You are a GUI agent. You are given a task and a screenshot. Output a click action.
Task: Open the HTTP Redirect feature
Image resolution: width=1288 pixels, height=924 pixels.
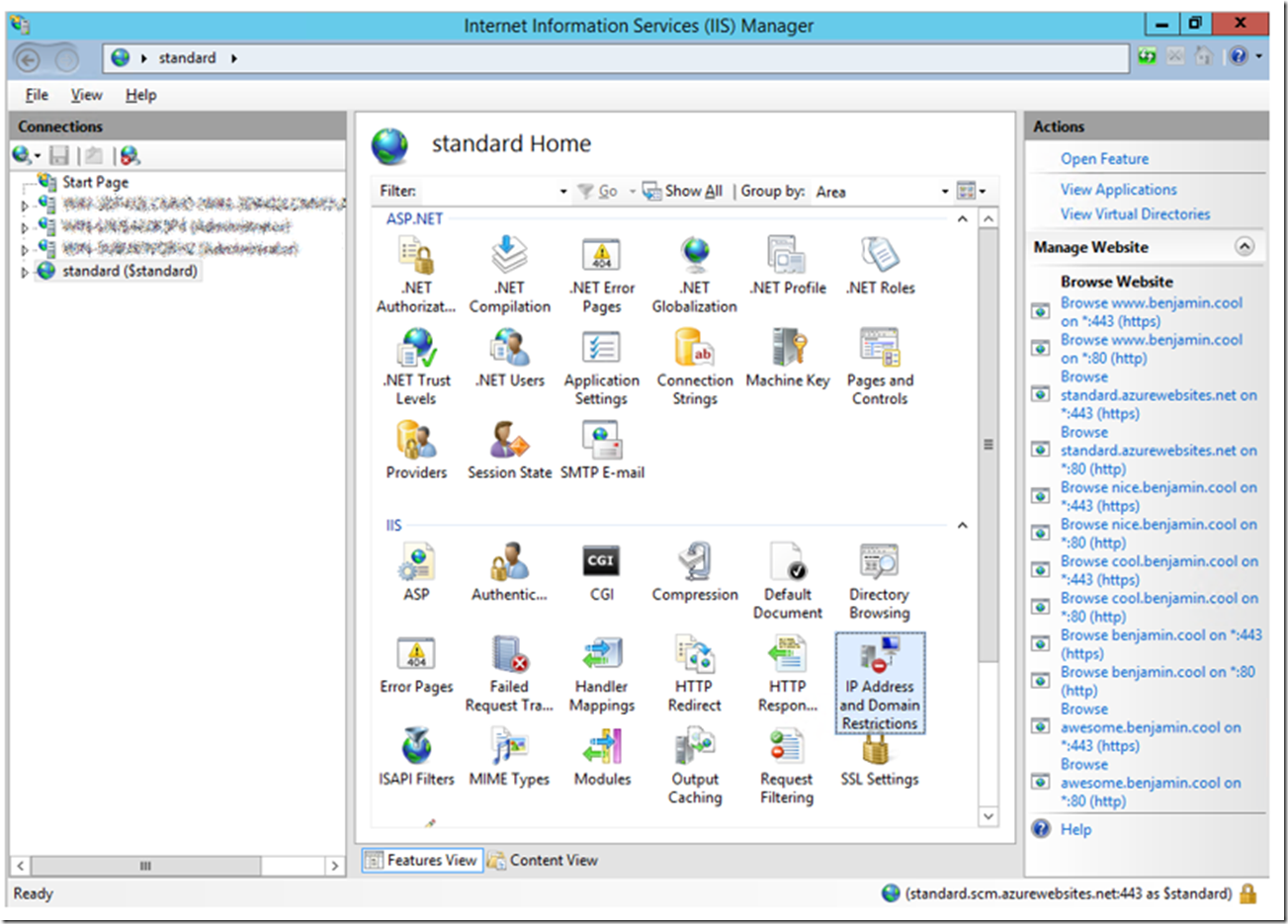[x=695, y=674]
